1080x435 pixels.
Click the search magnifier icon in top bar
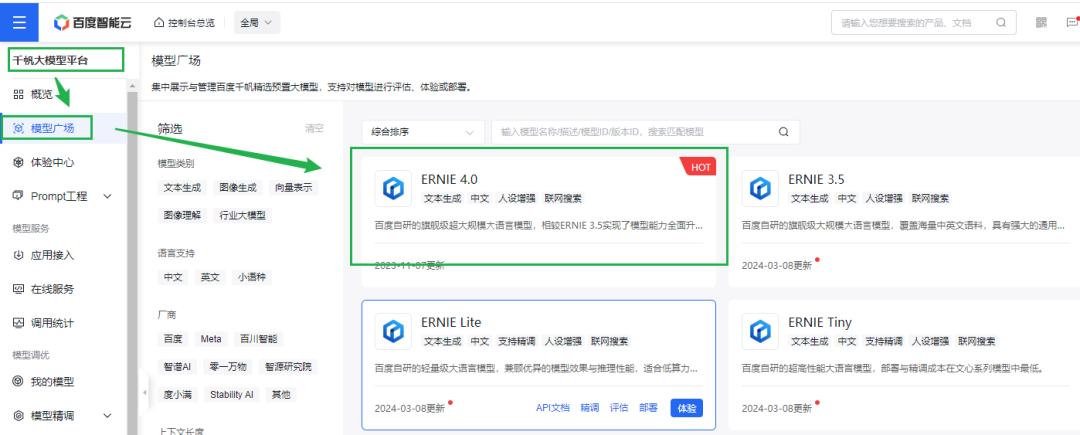click(x=1000, y=22)
